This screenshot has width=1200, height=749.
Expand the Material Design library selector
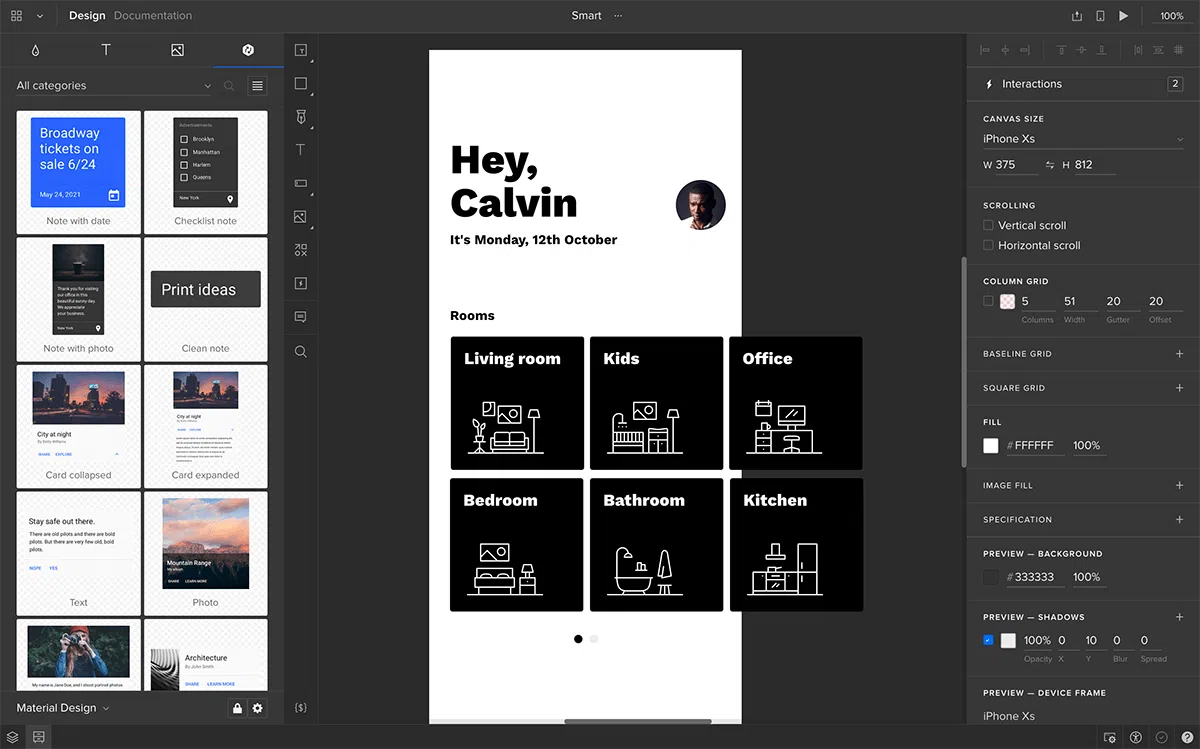pos(63,708)
